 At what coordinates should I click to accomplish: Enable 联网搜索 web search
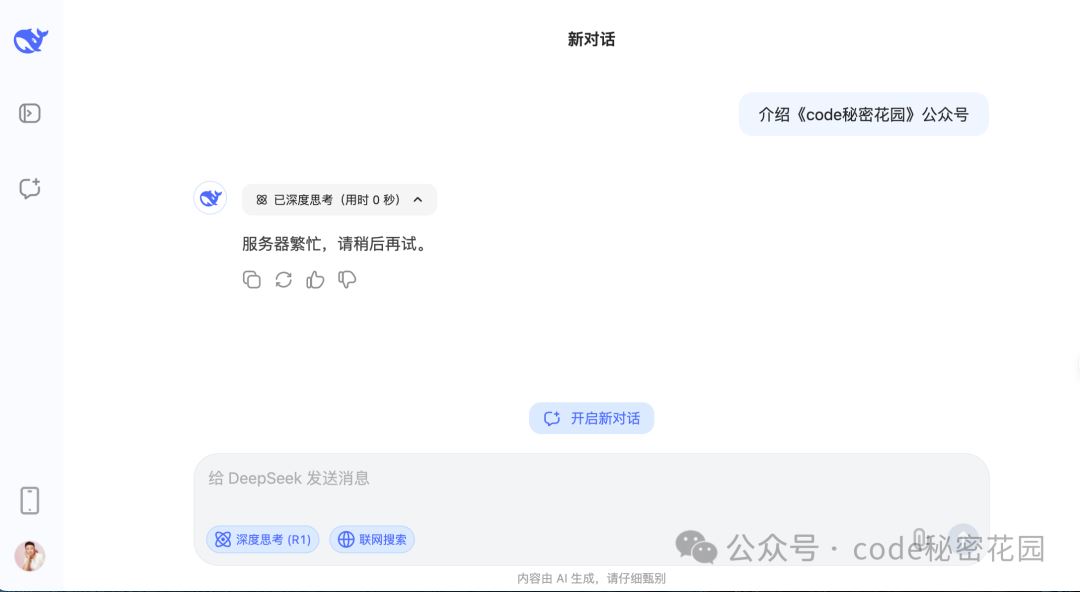tap(371, 539)
